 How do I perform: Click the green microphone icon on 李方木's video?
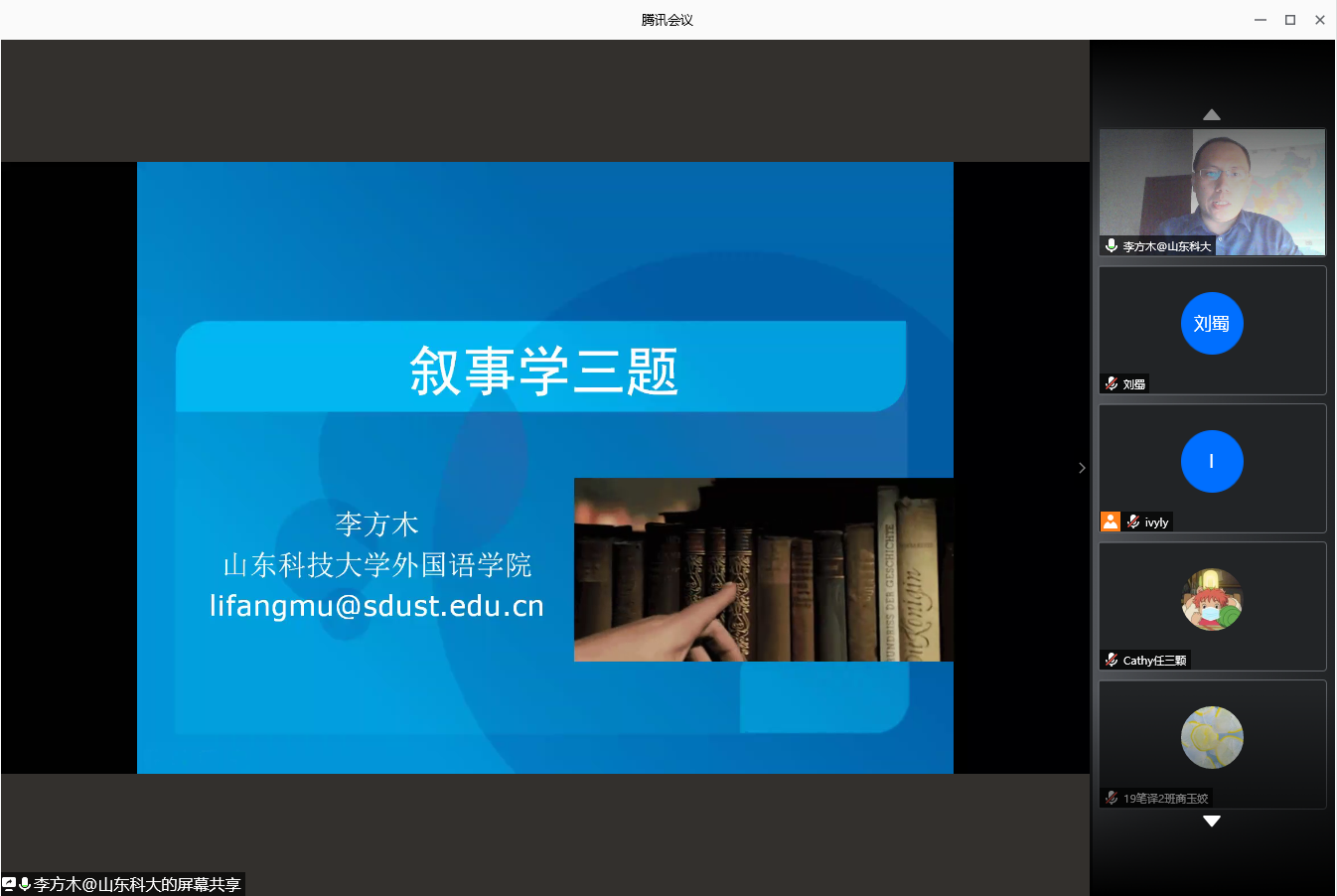1112,245
